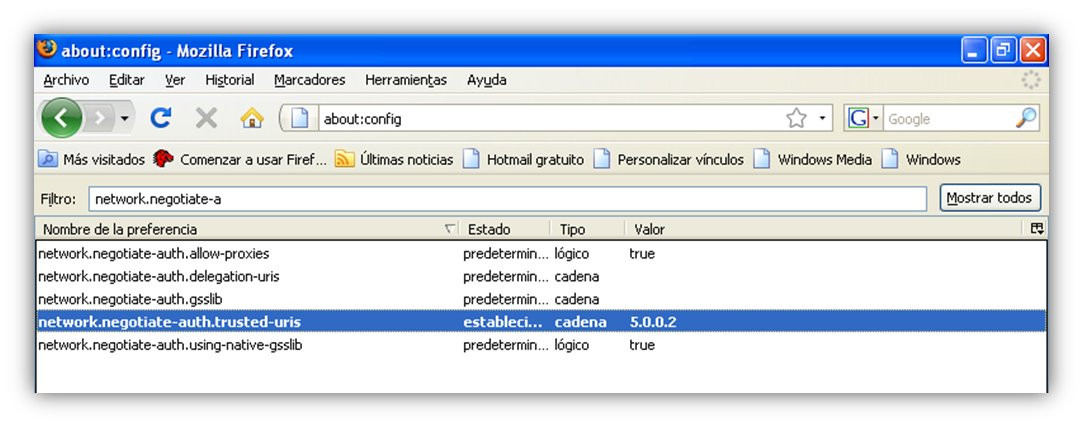Select network.negotiate-auth.gsslib row
Image resolution: width=1083 pixels, height=427 pixels.
(x=542, y=299)
